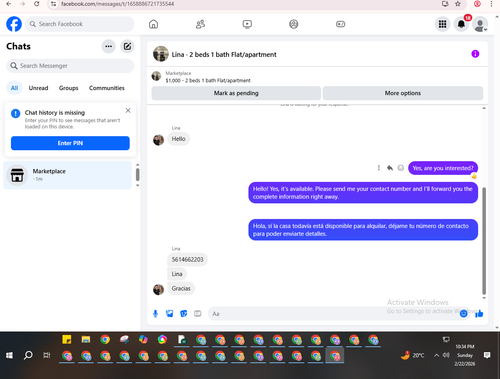This screenshot has height=379, width=500.
Task: Click the Search Messenger field
Action: click(x=70, y=66)
